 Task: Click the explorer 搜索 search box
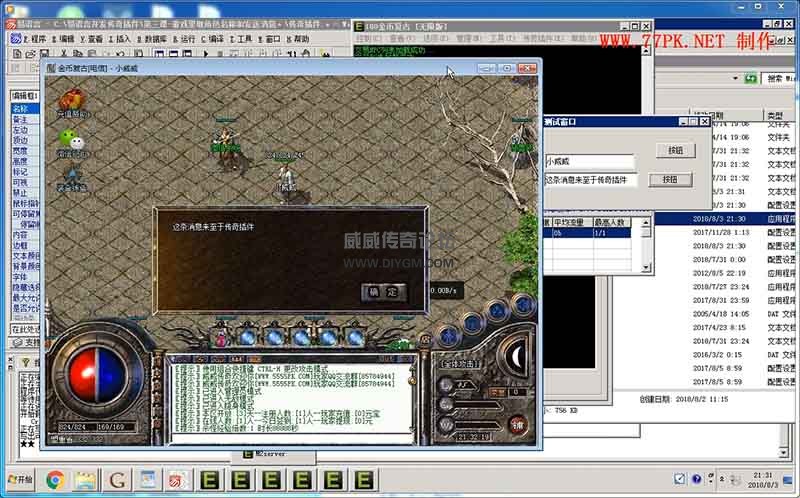point(780,79)
